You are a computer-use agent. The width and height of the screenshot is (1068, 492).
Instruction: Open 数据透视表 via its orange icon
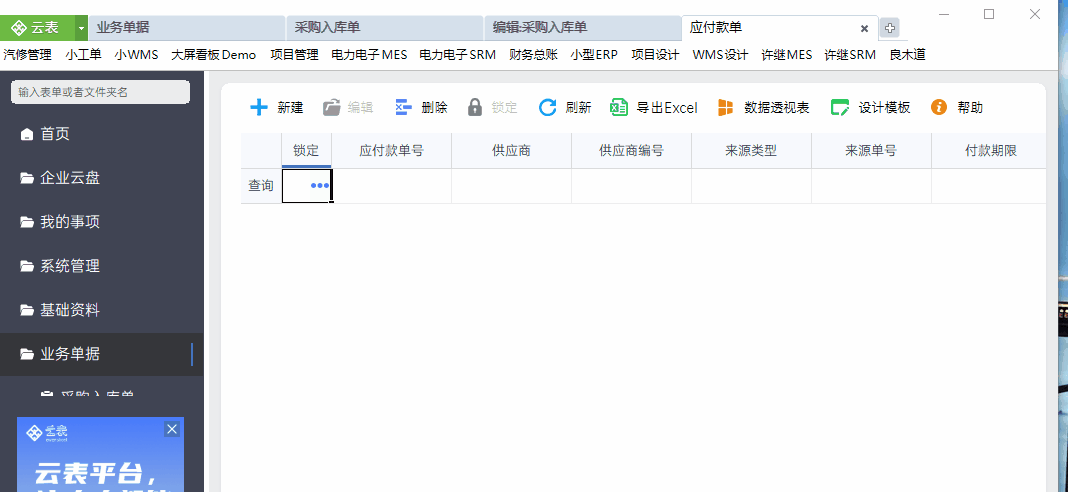[725, 107]
